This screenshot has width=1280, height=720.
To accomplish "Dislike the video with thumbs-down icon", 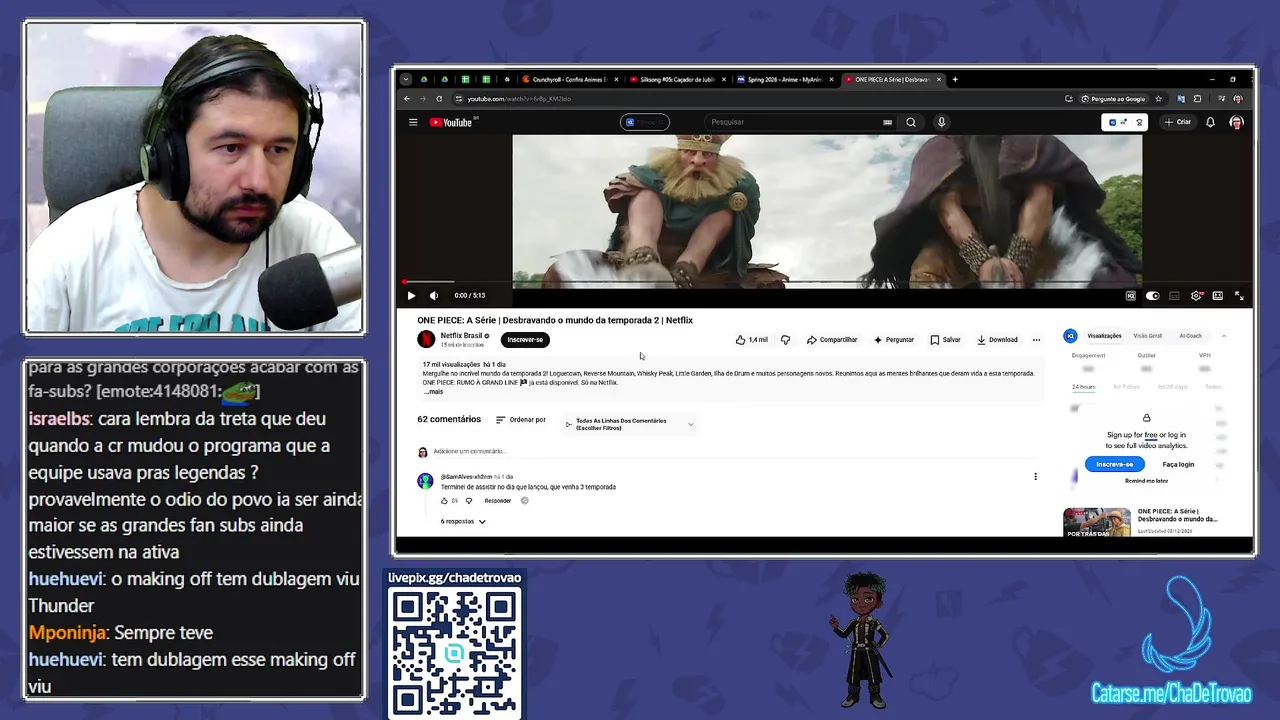I will 785,340.
